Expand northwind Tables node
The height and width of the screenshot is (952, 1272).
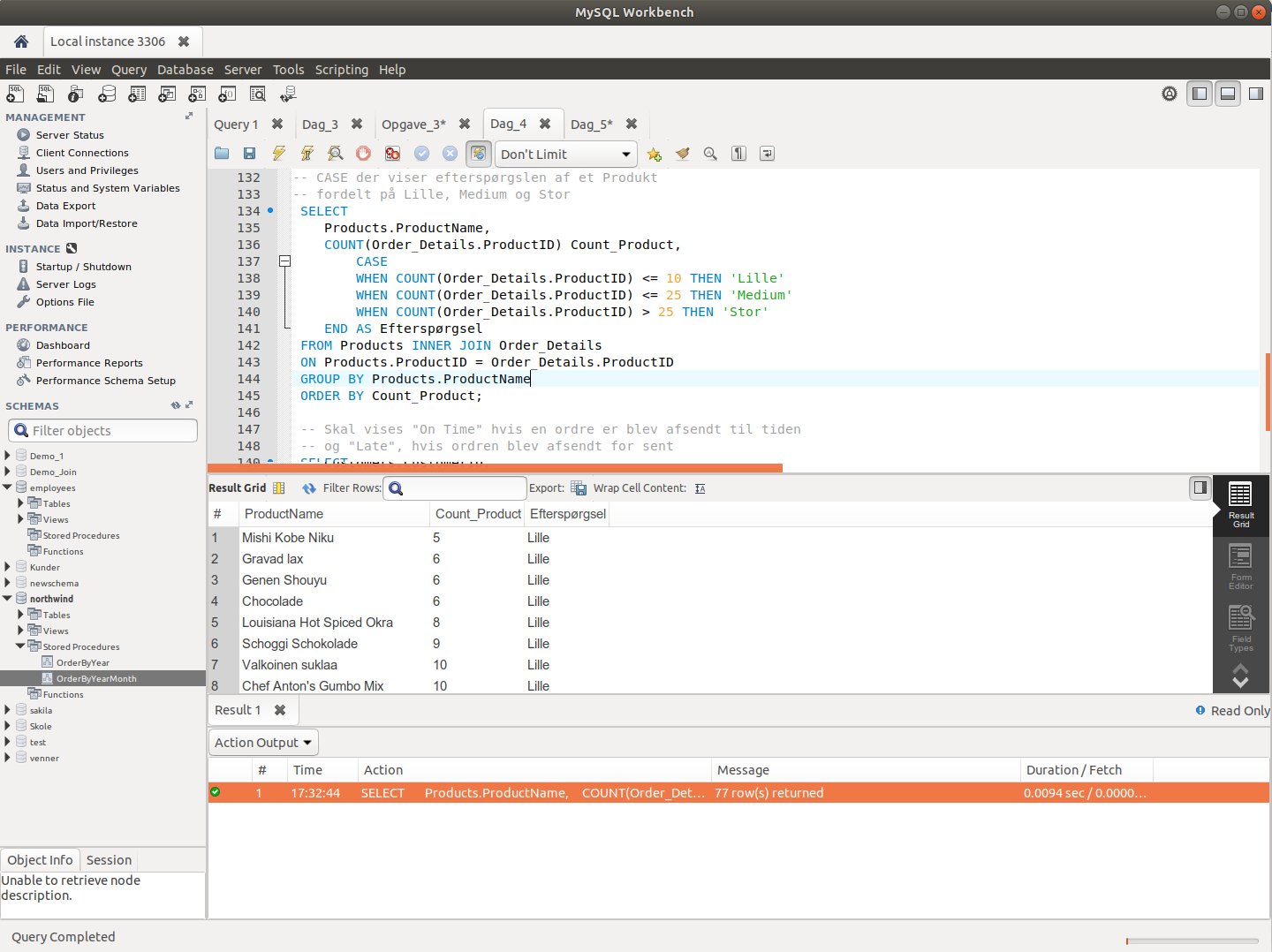pos(20,615)
